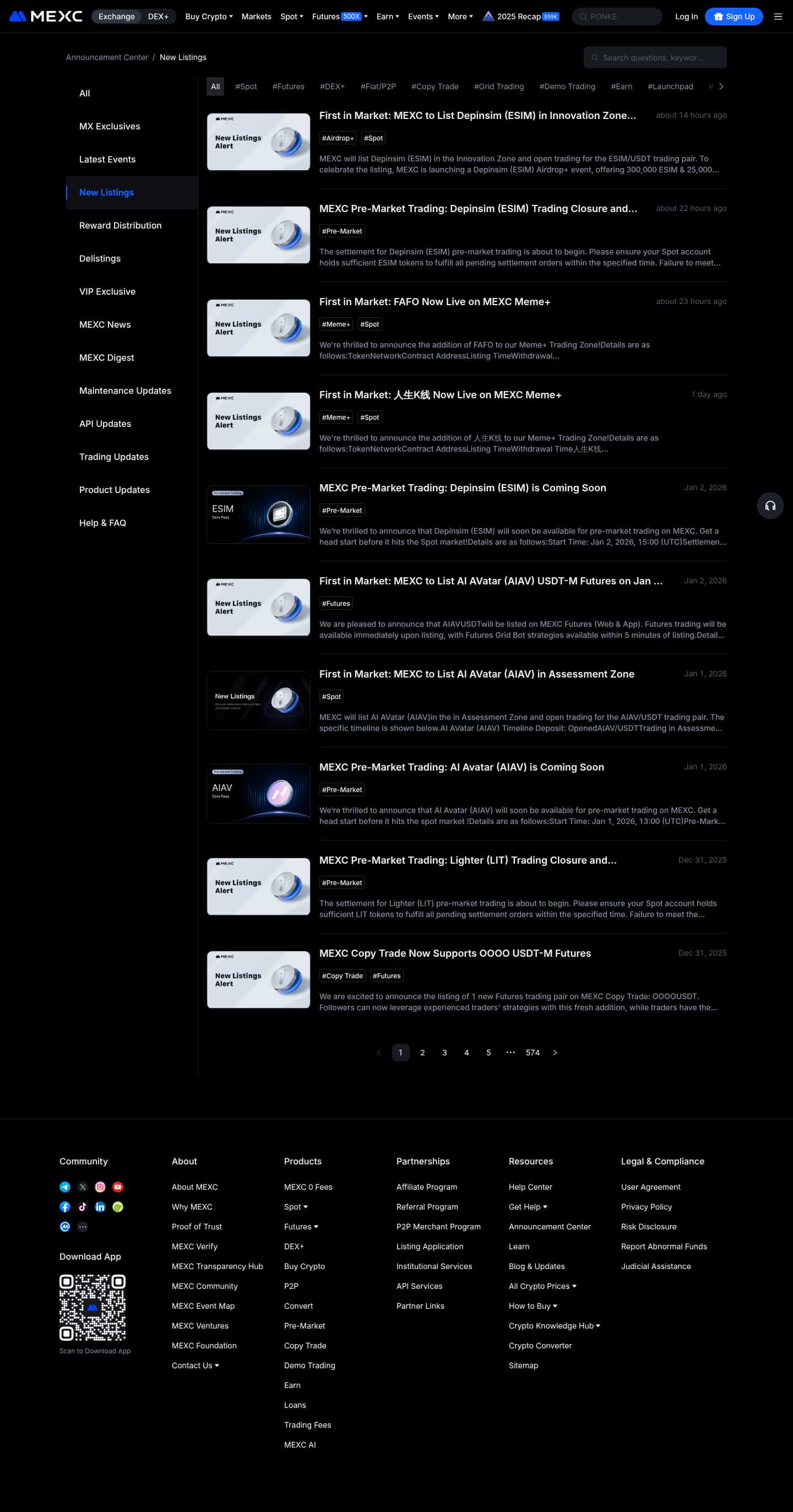Expand the Buy Crypto dropdown menu
Viewport: 793px width, 1512px height.
tap(209, 17)
